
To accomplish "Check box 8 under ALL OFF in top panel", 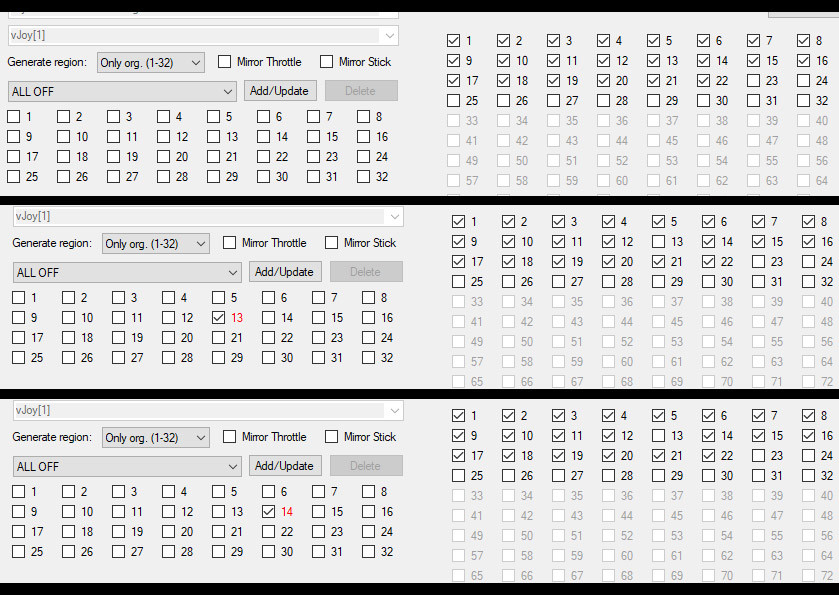I will [363, 116].
